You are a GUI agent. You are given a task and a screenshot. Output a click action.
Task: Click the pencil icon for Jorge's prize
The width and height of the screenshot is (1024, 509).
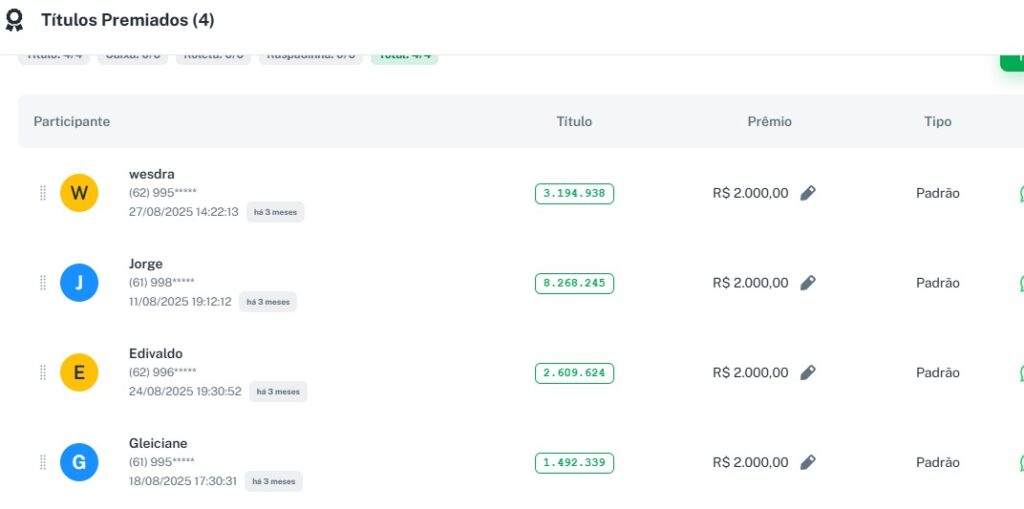click(x=808, y=283)
